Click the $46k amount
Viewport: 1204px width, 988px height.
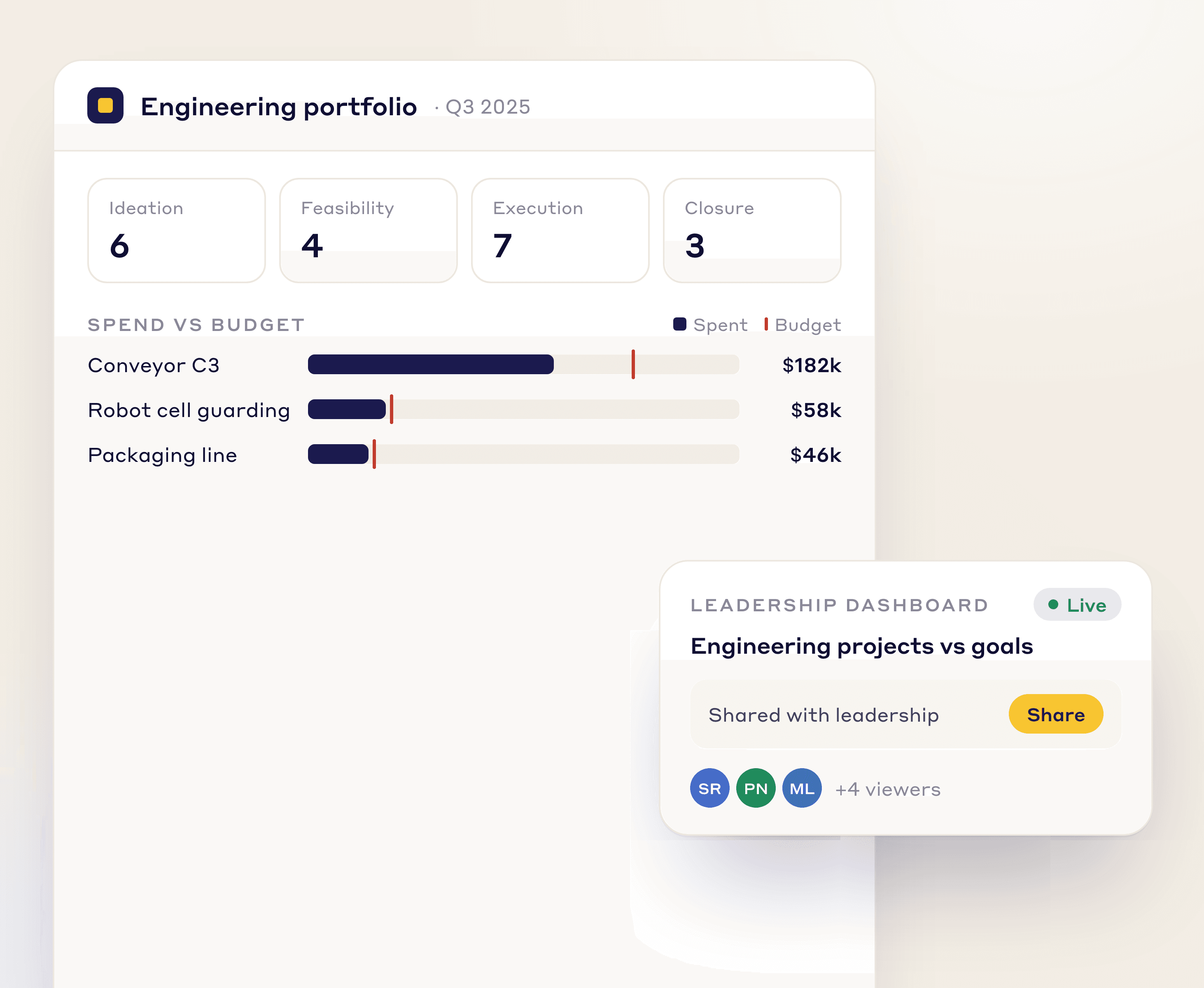(815, 455)
